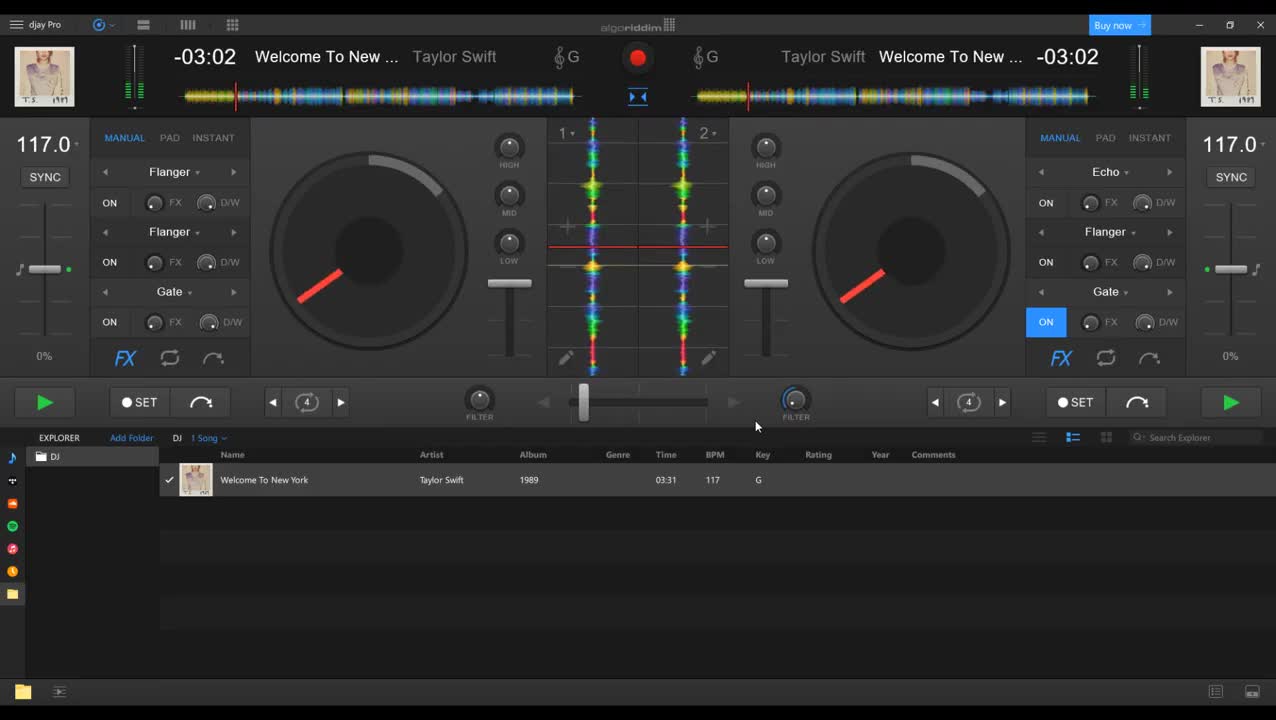Select the four-deck vertical layout icon
This screenshot has height=720, width=1276.
[188, 25]
